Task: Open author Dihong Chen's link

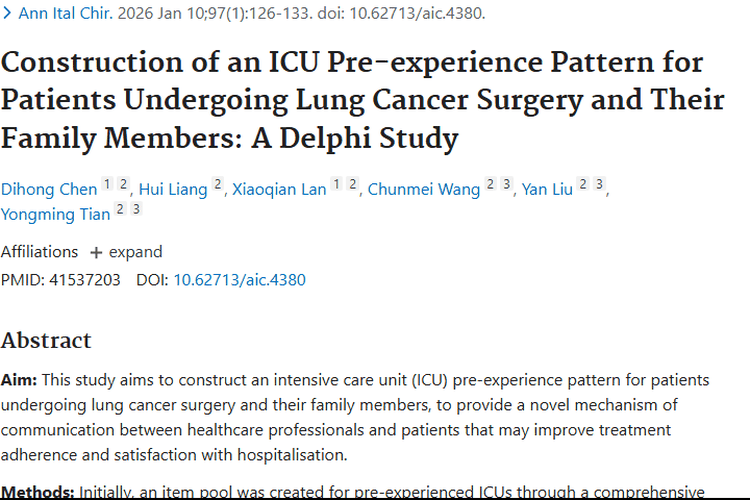Action: pos(49,189)
